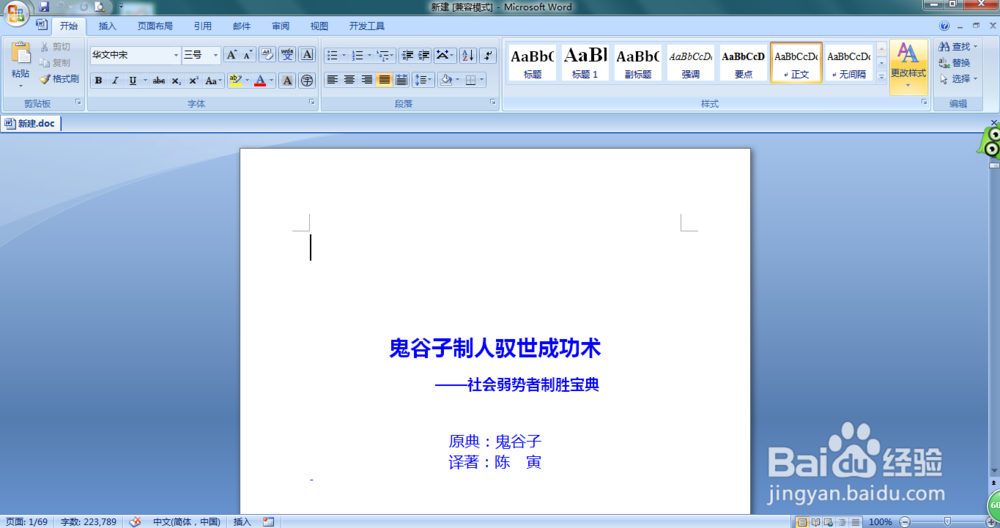
Task: Toggle italic formatting
Action: (115, 81)
